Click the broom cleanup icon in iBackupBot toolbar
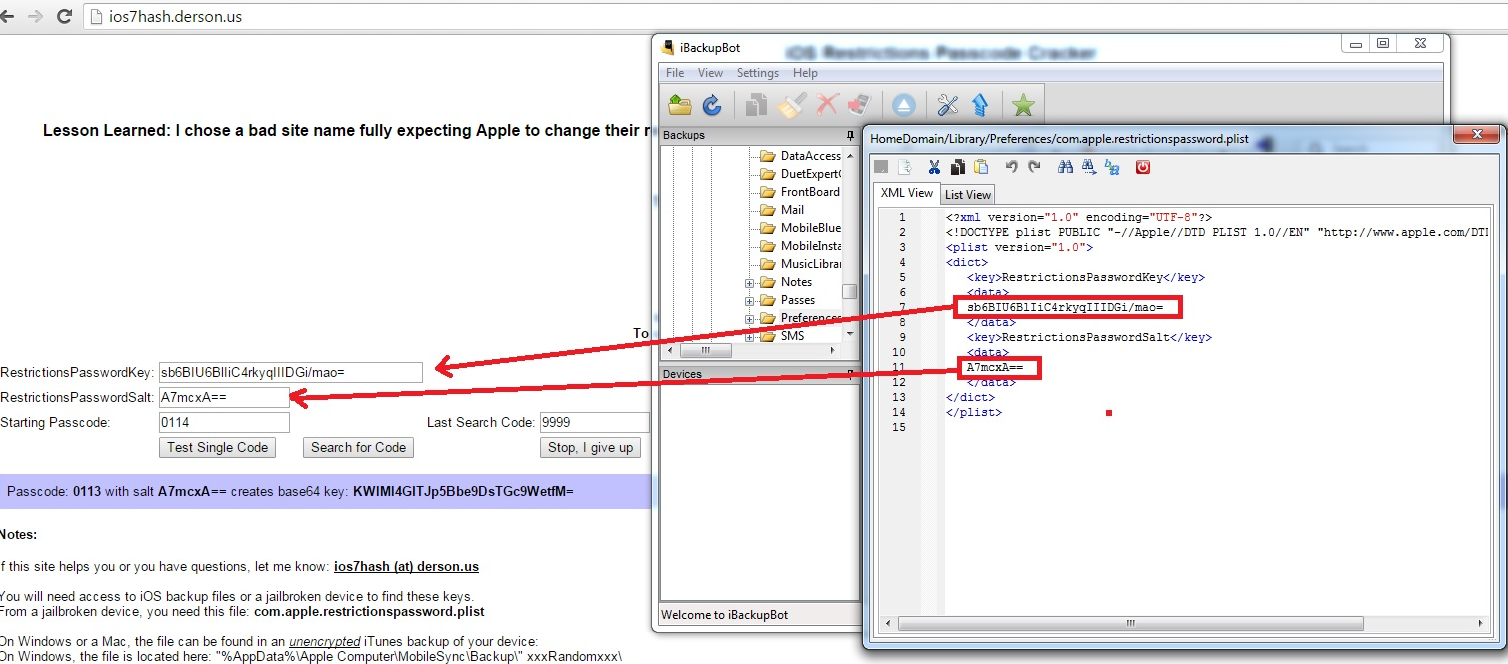Image resolution: width=1508 pixels, height=664 pixels. coord(793,105)
